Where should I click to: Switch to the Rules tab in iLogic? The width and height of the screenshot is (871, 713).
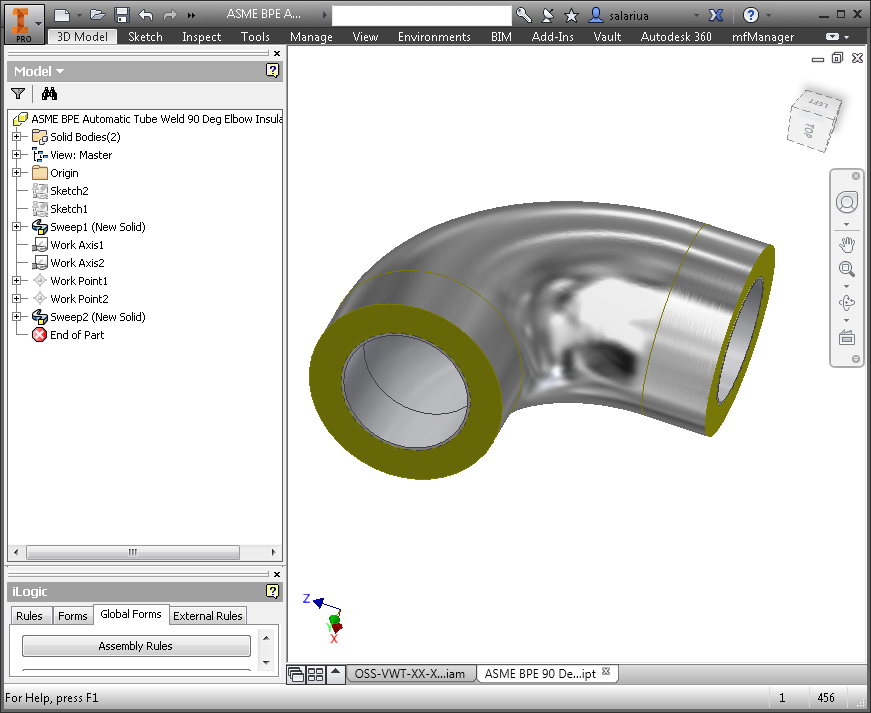pos(30,616)
